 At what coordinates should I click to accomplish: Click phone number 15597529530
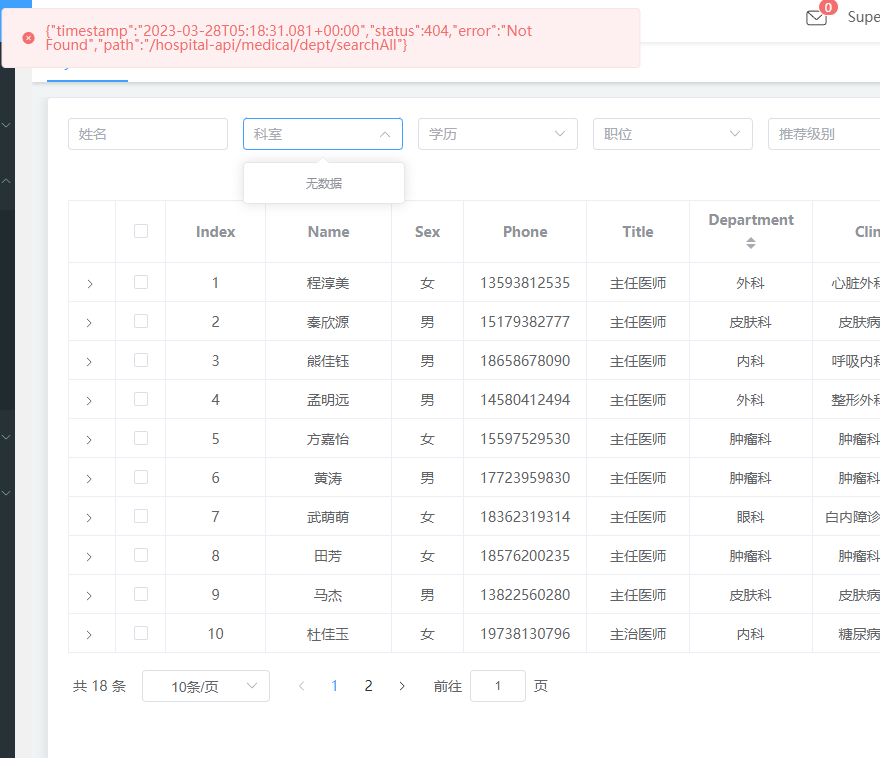click(x=525, y=439)
